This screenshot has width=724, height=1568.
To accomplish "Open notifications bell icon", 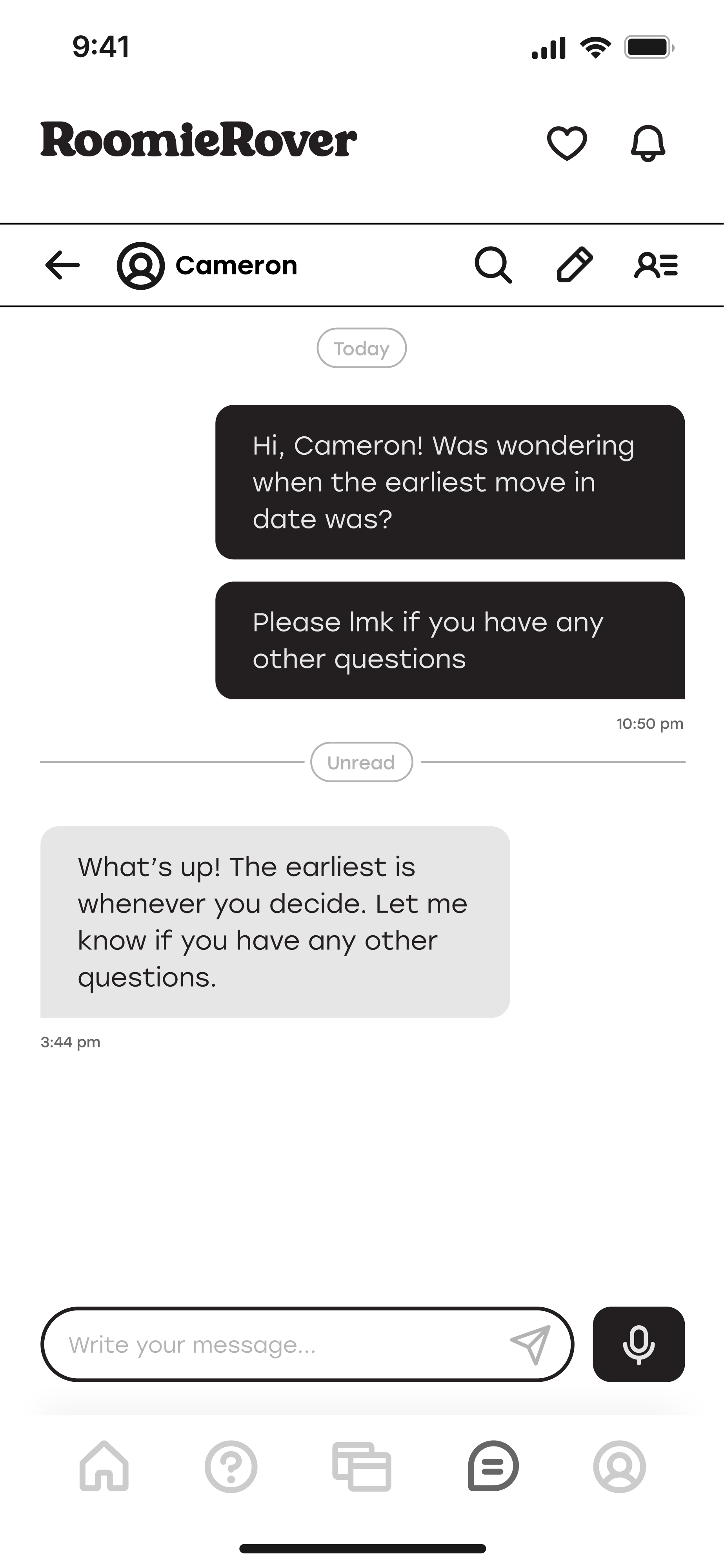I will 647,143.
